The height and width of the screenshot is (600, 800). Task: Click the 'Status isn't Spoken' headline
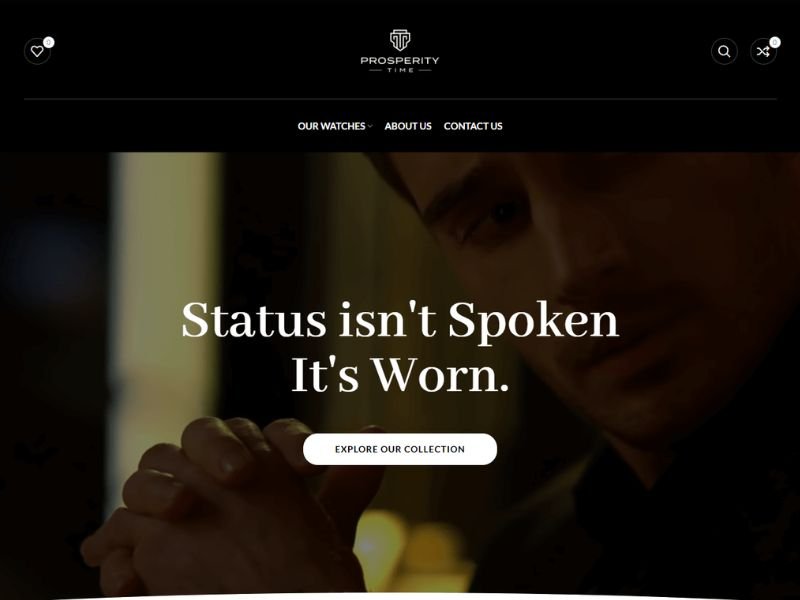pyautogui.click(x=400, y=319)
